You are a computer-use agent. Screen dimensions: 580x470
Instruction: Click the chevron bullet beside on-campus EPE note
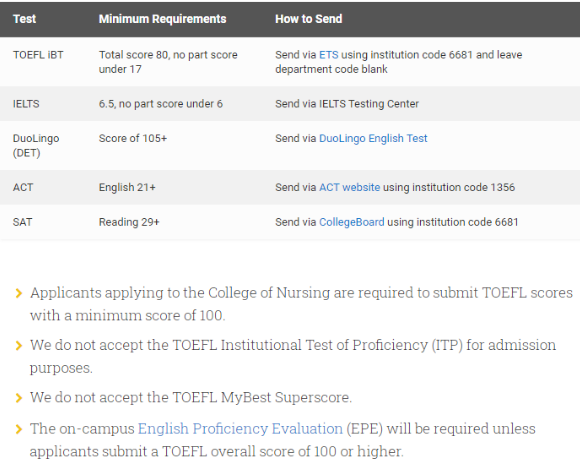tap(18, 429)
